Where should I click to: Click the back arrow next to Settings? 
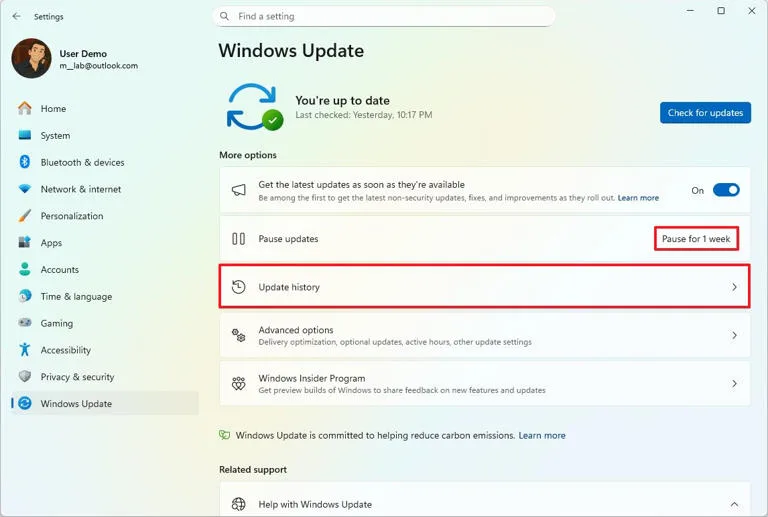coord(17,16)
